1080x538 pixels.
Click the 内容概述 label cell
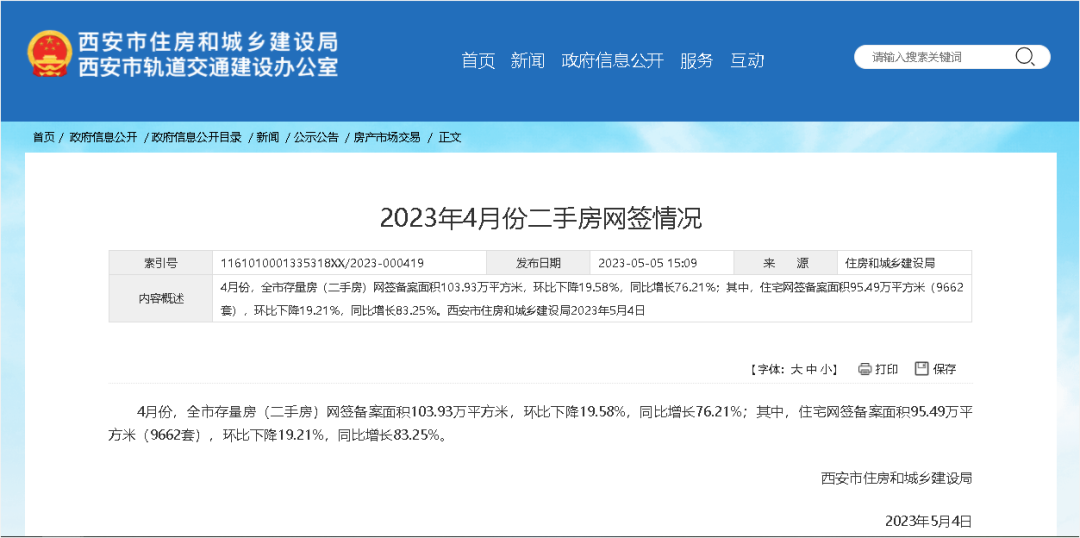160,299
